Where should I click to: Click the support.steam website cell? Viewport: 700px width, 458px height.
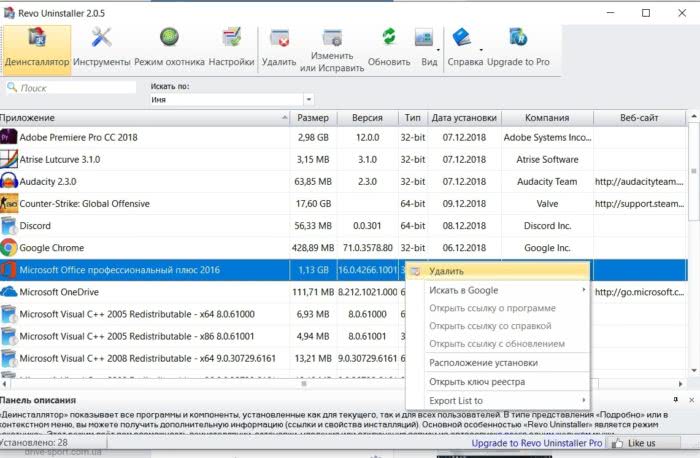click(x=639, y=204)
